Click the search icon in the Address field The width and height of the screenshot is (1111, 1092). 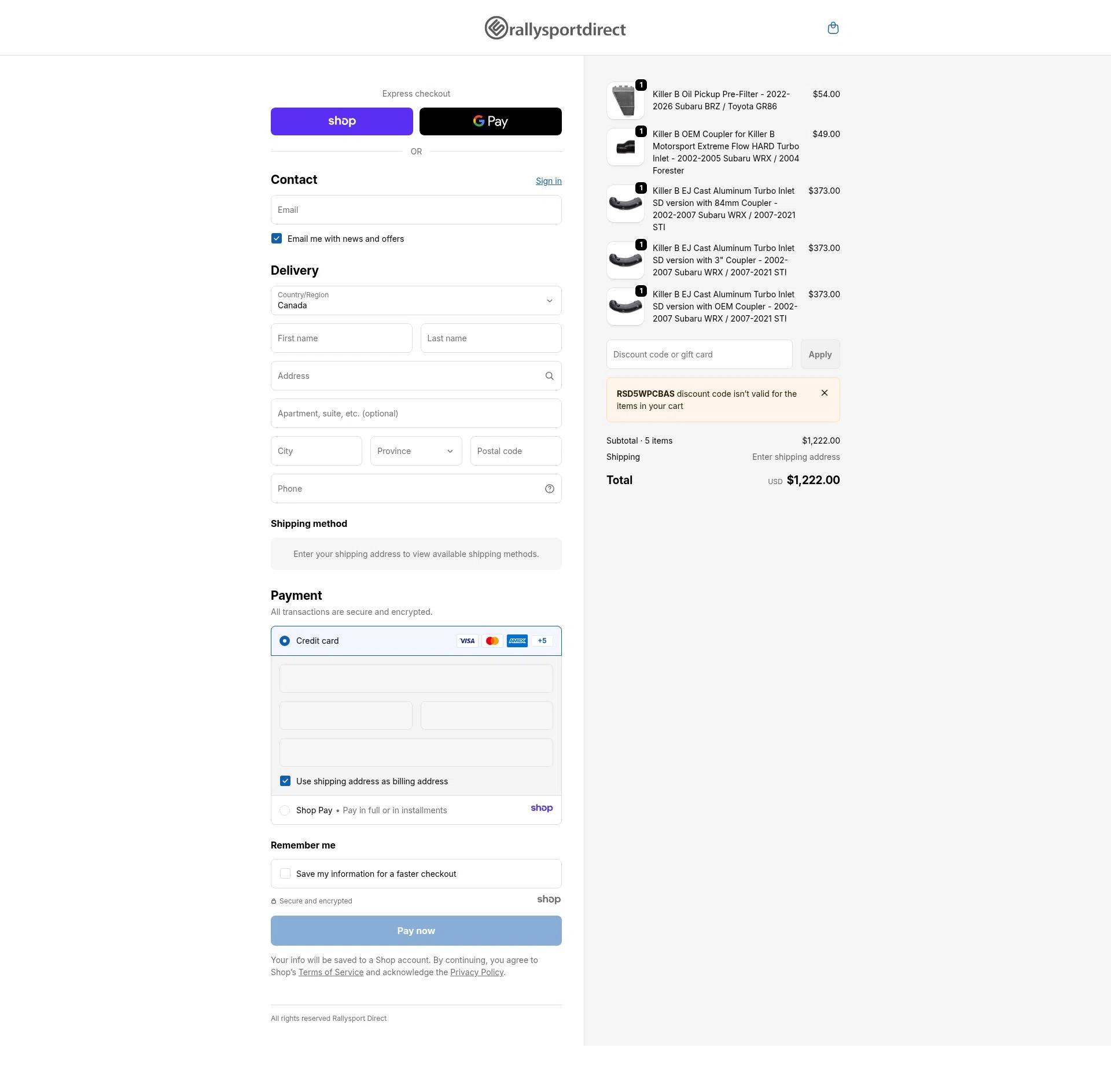549,375
